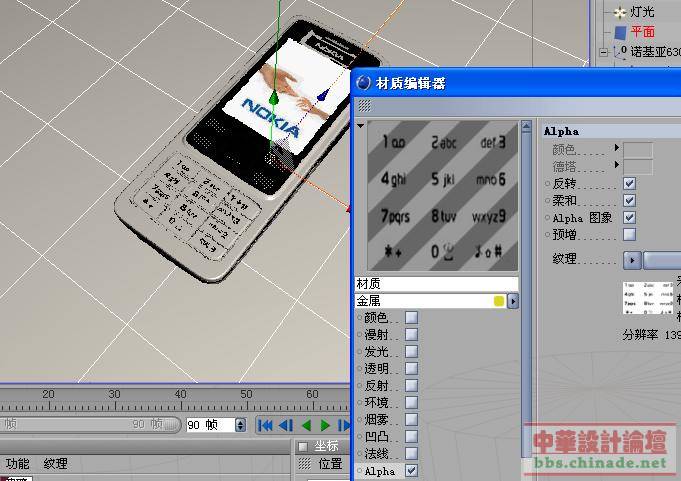Enable the 反射 channel checkbox
681x481 pixels.
(411, 385)
